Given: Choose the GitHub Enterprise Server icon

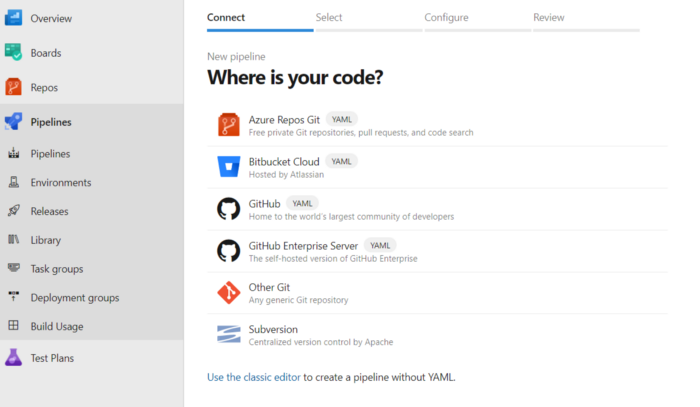Looking at the screenshot, I should point(228,251).
